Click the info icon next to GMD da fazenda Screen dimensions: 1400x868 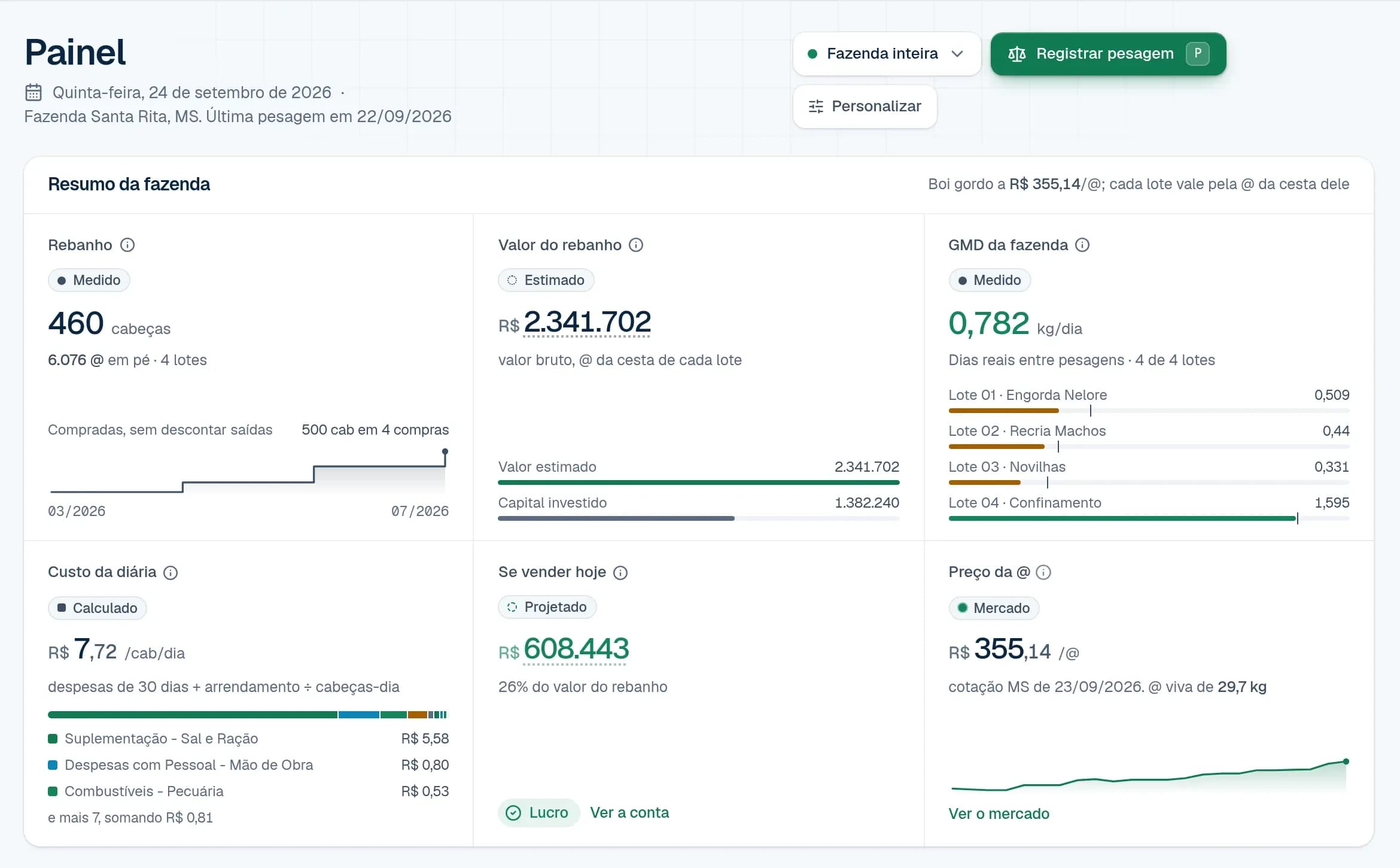(x=1082, y=245)
